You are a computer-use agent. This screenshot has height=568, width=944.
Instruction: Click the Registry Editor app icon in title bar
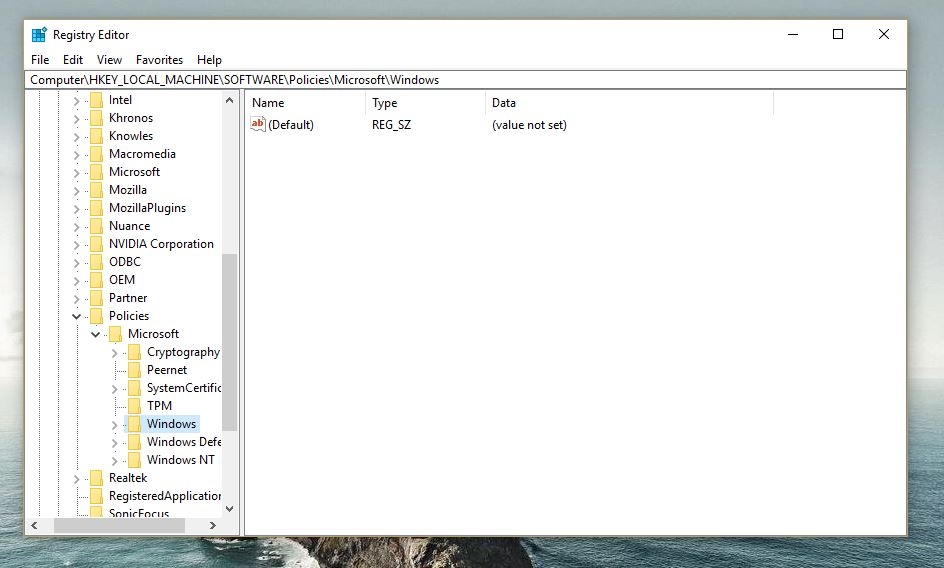tap(39, 34)
